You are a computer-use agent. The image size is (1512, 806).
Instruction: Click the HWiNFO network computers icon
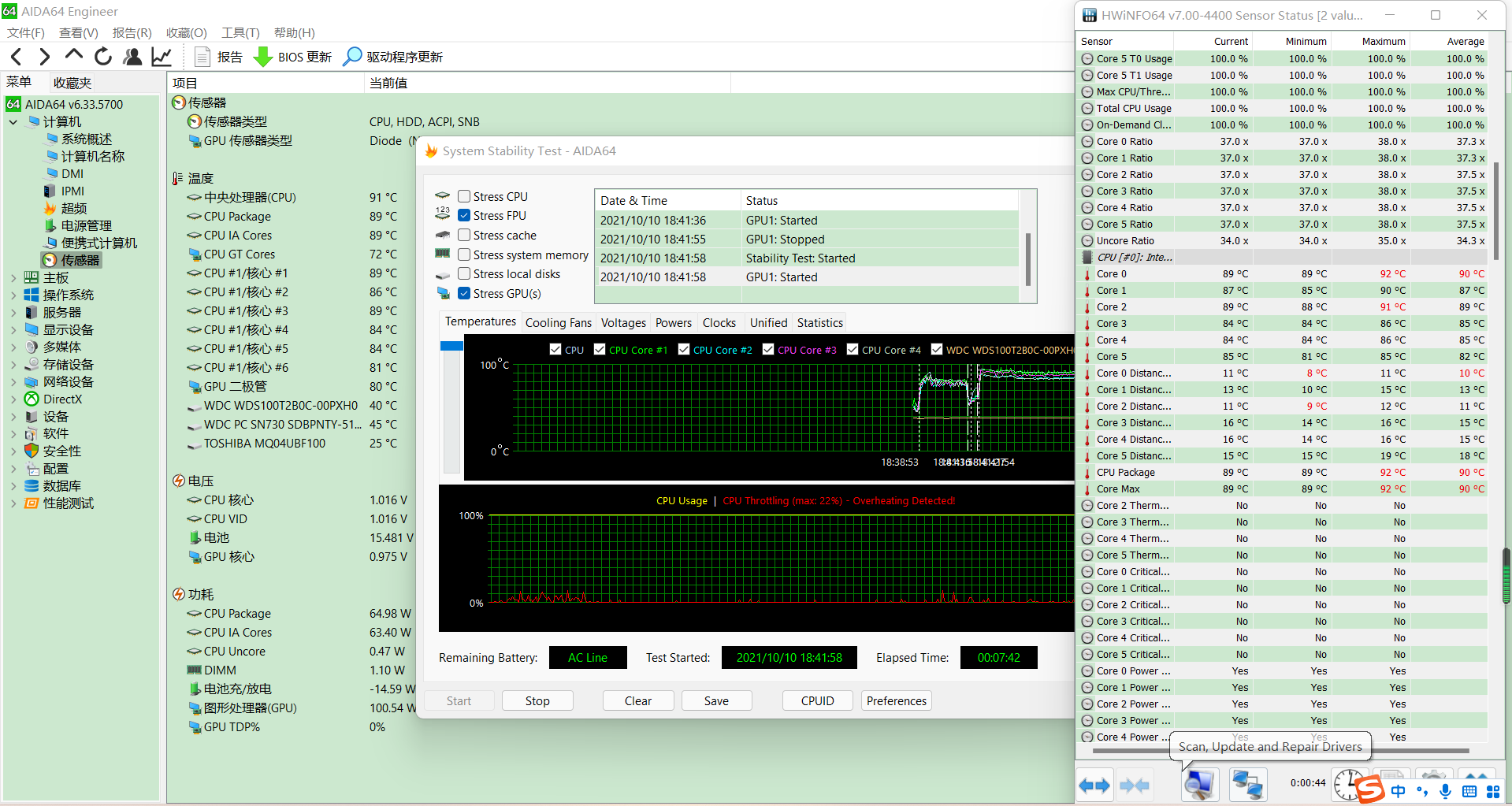click(x=1248, y=785)
